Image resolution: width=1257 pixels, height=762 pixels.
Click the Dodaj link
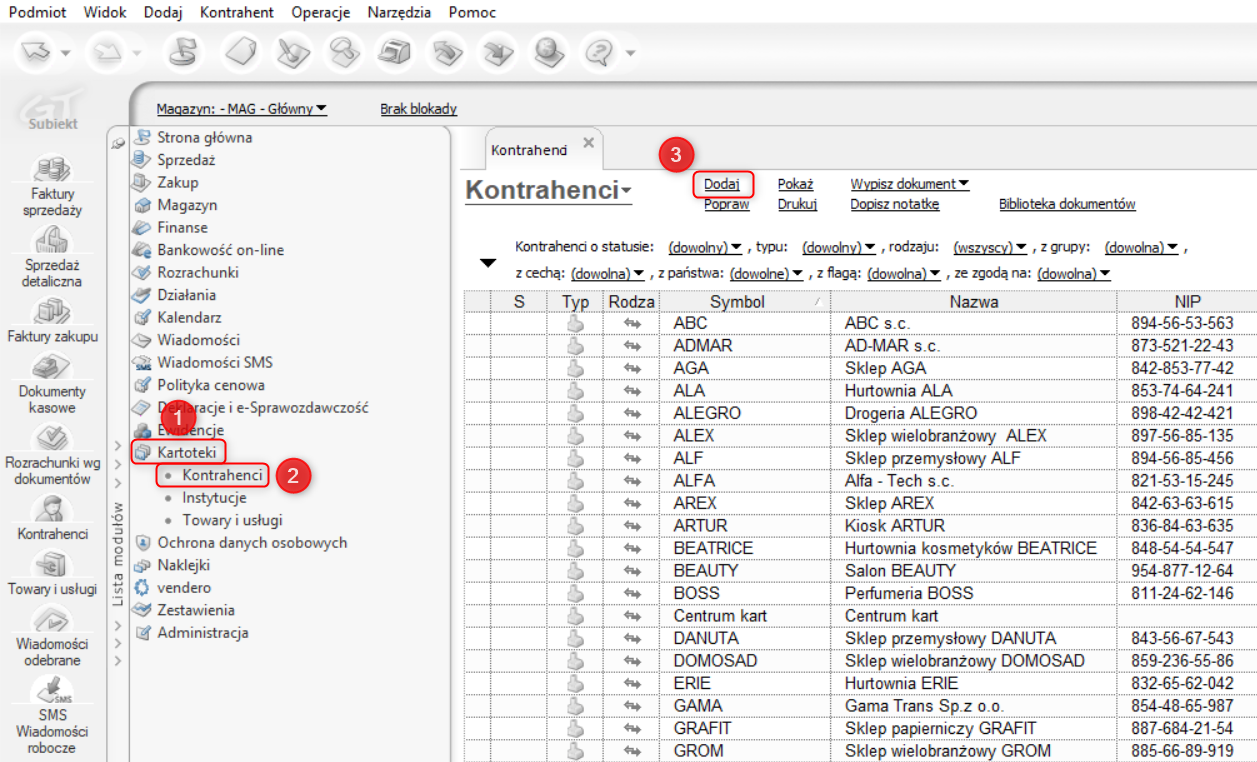click(721, 184)
